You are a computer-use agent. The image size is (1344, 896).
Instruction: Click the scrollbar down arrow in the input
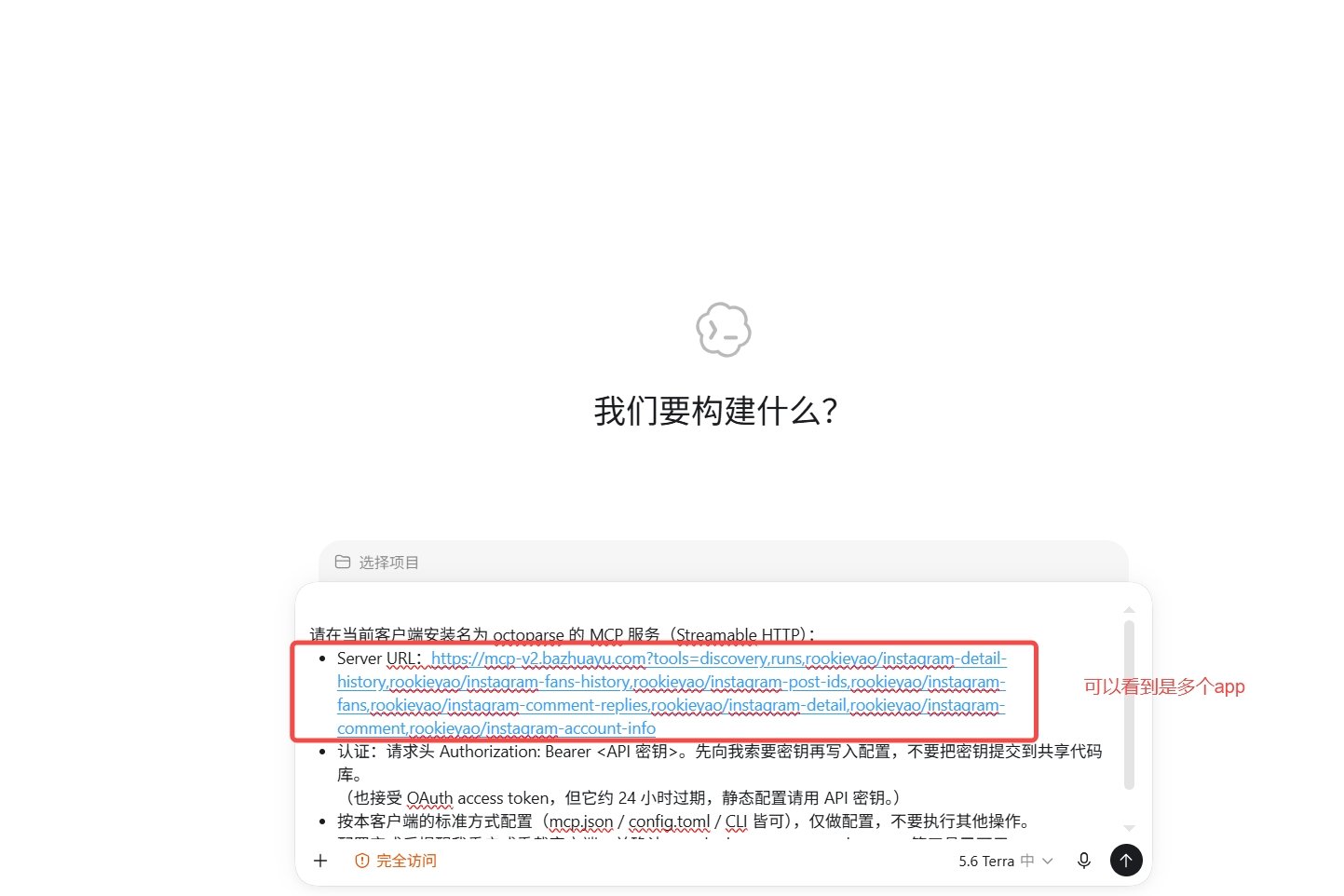1129,828
